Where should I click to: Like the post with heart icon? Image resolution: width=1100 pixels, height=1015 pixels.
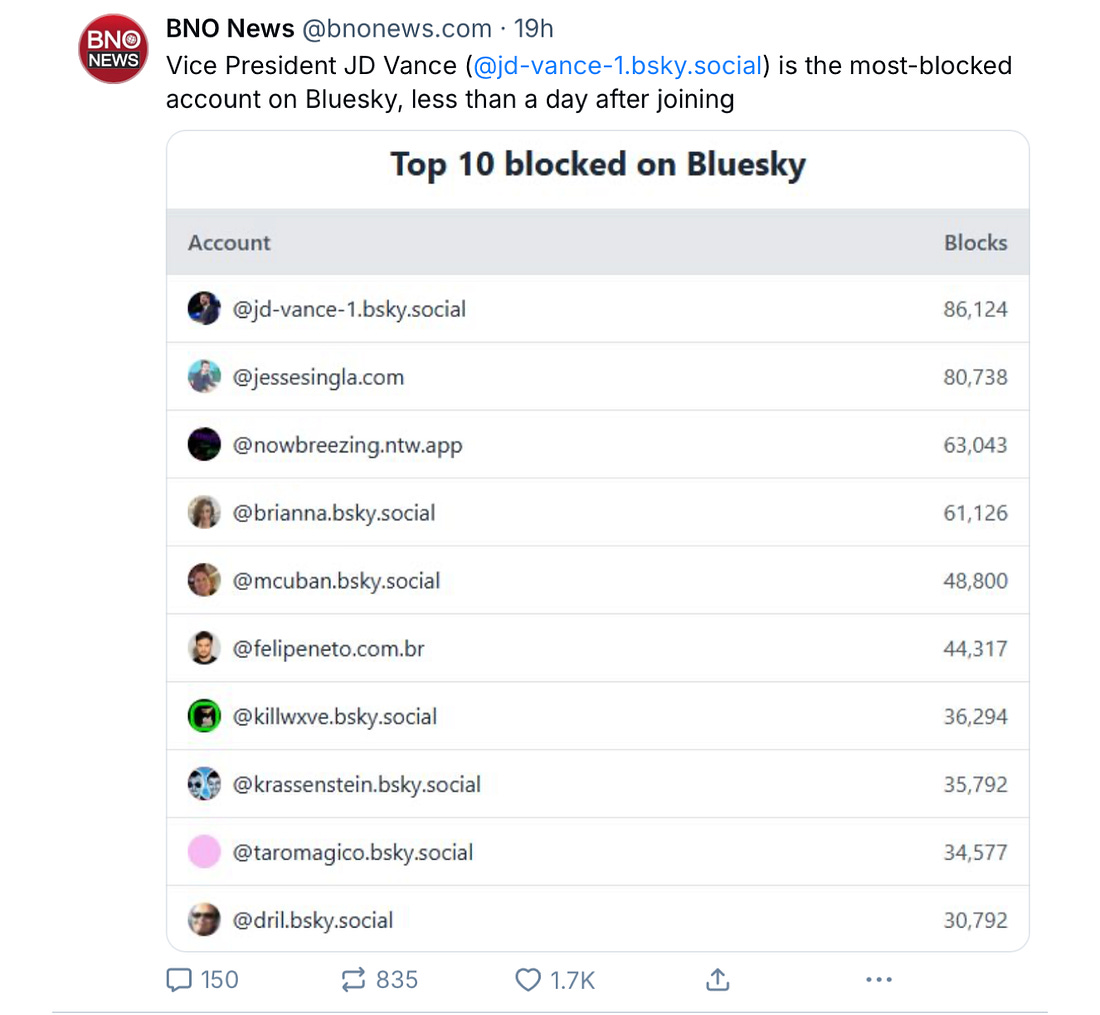tap(527, 980)
